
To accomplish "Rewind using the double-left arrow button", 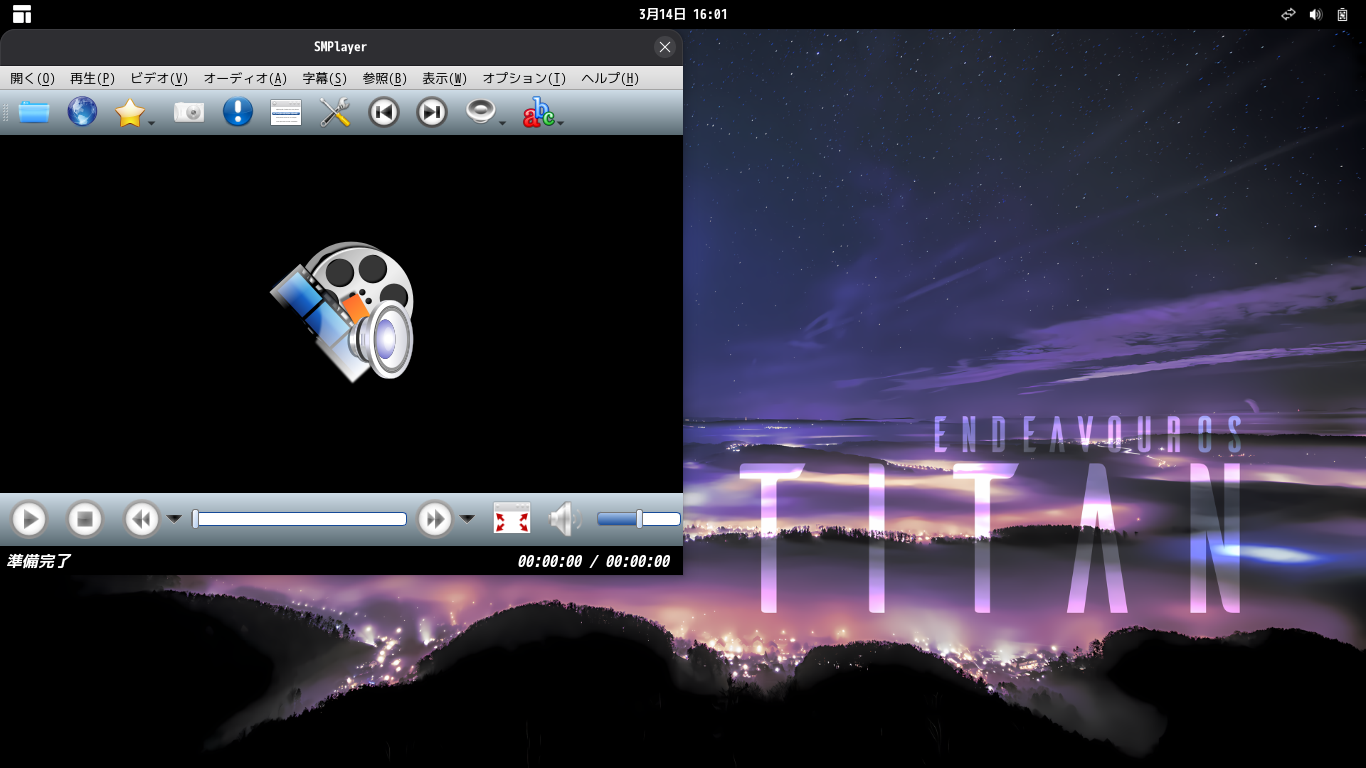I will click(142, 519).
